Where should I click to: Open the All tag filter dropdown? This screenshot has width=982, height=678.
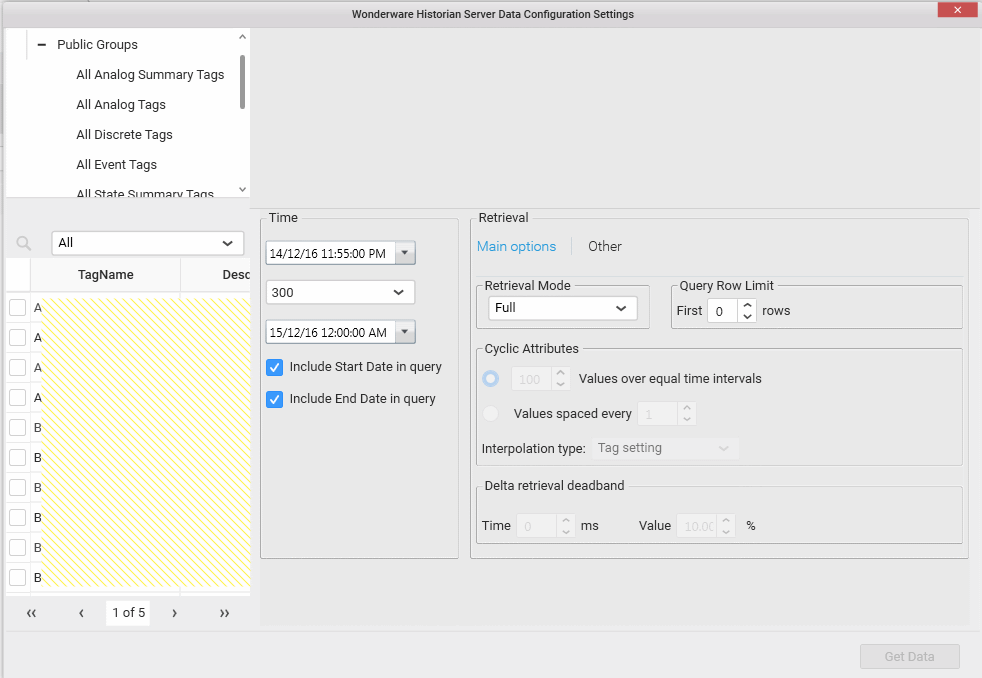(x=148, y=243)
